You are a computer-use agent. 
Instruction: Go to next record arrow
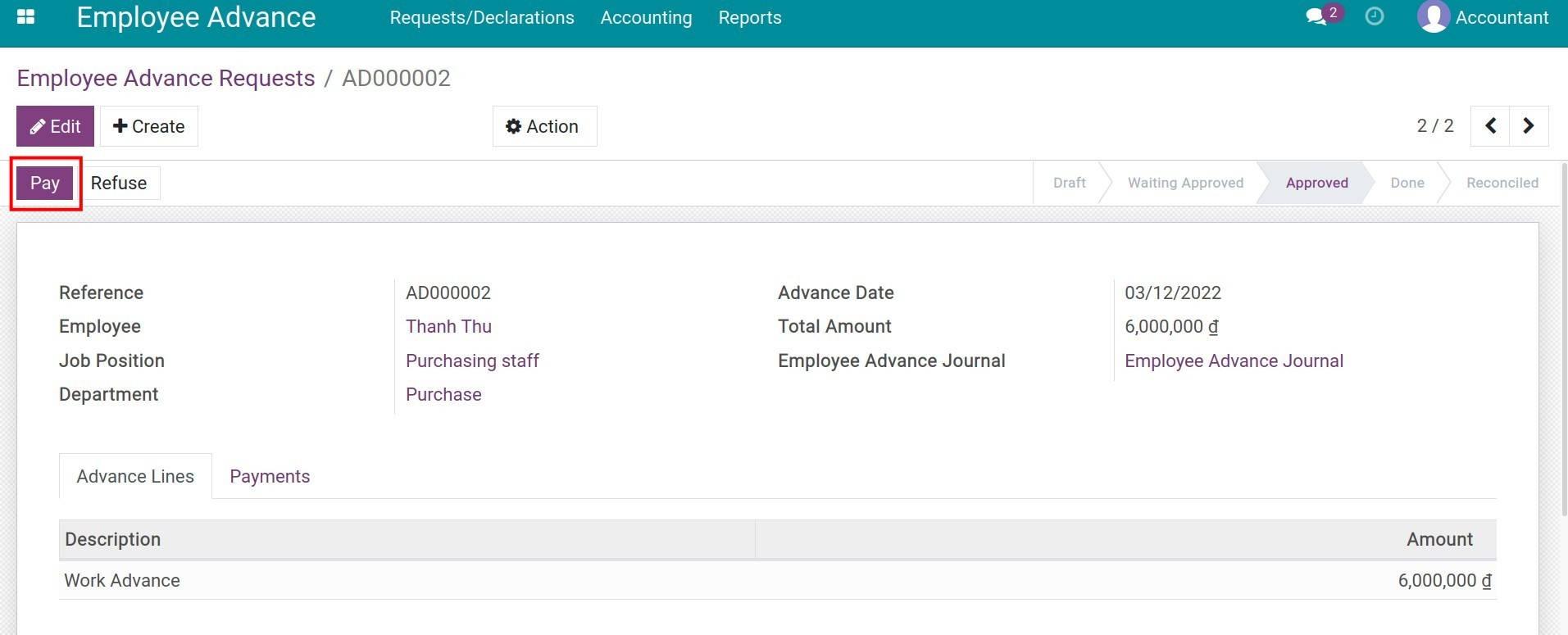[x=1528, y=126]
